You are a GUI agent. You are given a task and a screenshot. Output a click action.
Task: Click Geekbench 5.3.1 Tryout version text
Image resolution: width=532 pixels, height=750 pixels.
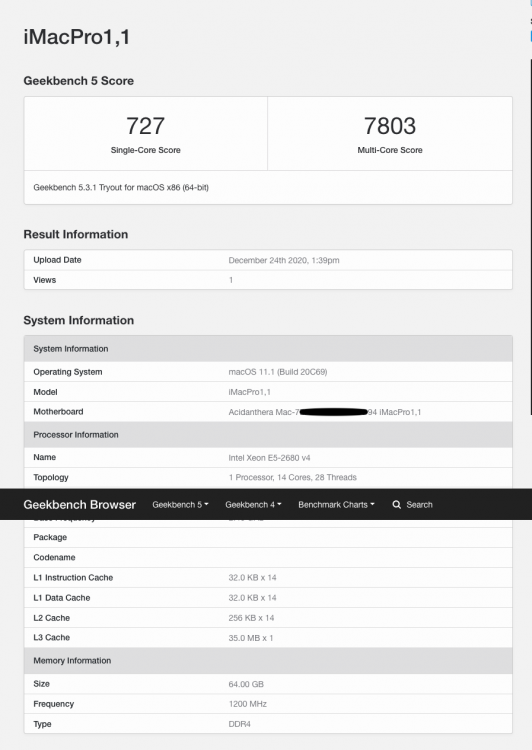click(x=121, y=188)
